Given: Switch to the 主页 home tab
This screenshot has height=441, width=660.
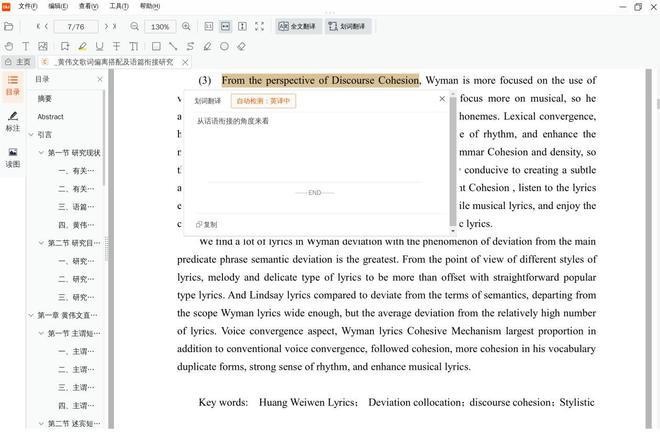Looking at the screenshot, I should (18, 62).
